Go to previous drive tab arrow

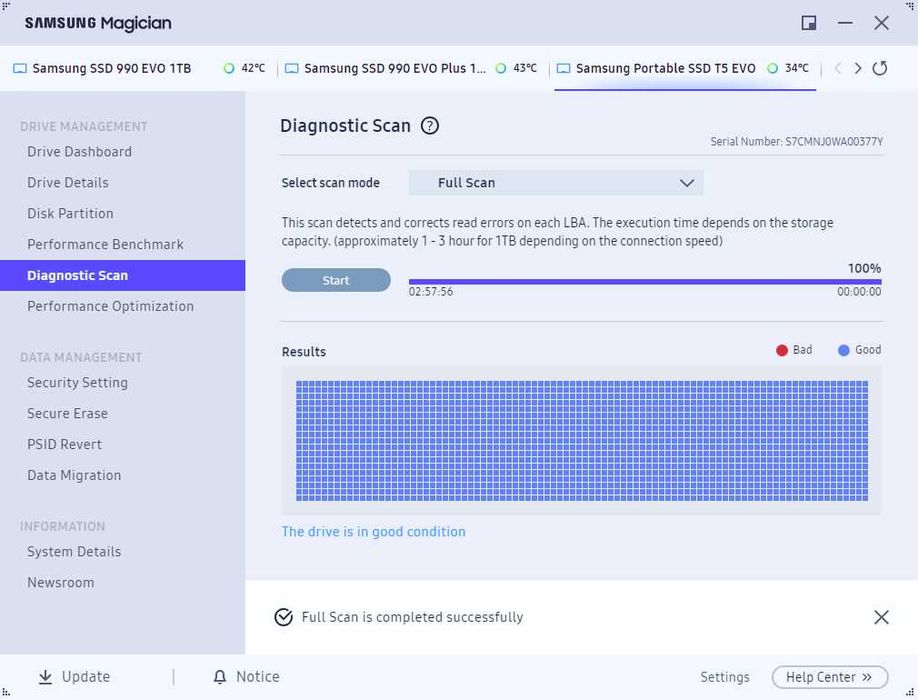pyautogui.click(x=838, y=68)
